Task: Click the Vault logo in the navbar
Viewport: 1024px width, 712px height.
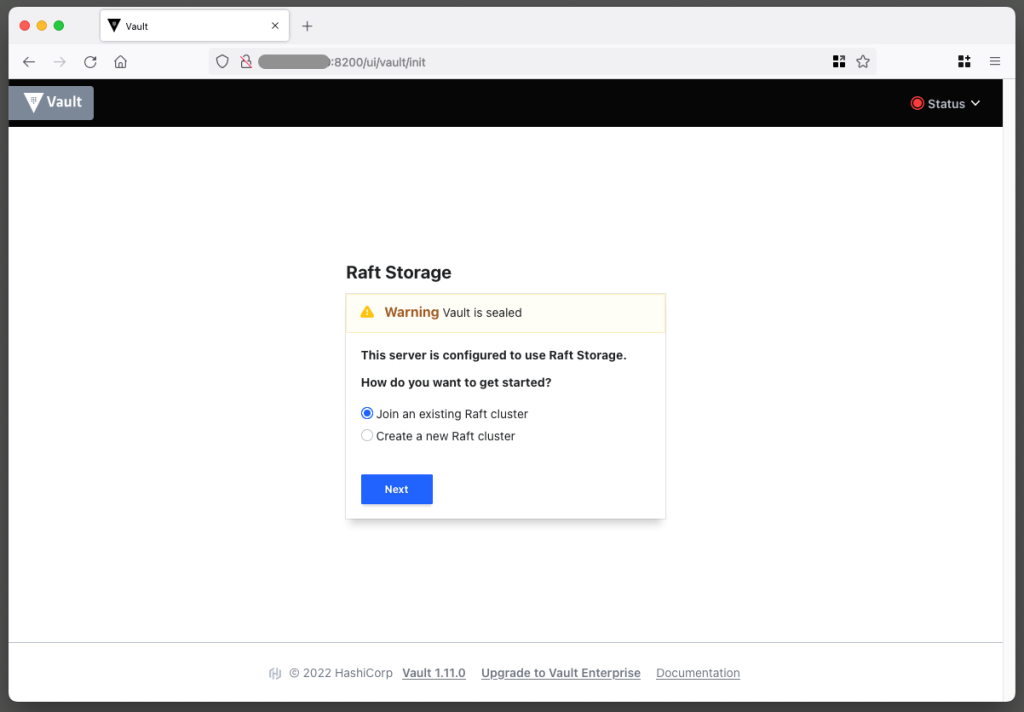Action: [50, 102]
